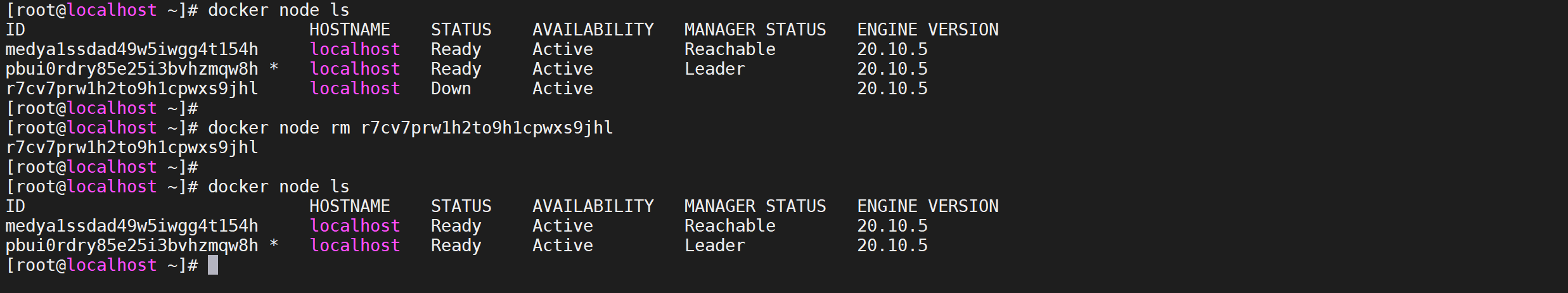Click the "docker node rm" command text

(279, 128)
